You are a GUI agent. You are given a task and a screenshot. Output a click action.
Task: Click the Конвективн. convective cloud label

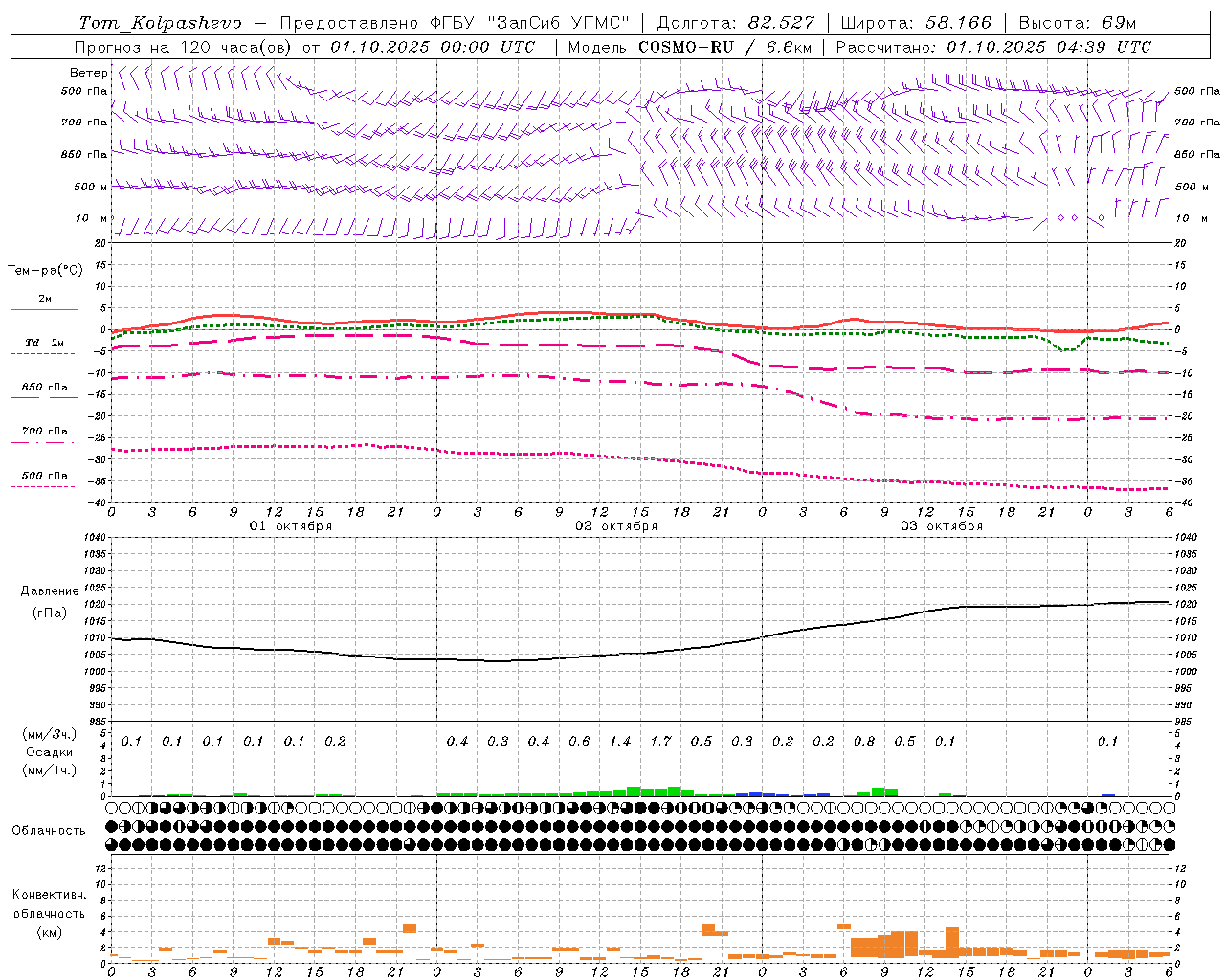click(49, 896)
